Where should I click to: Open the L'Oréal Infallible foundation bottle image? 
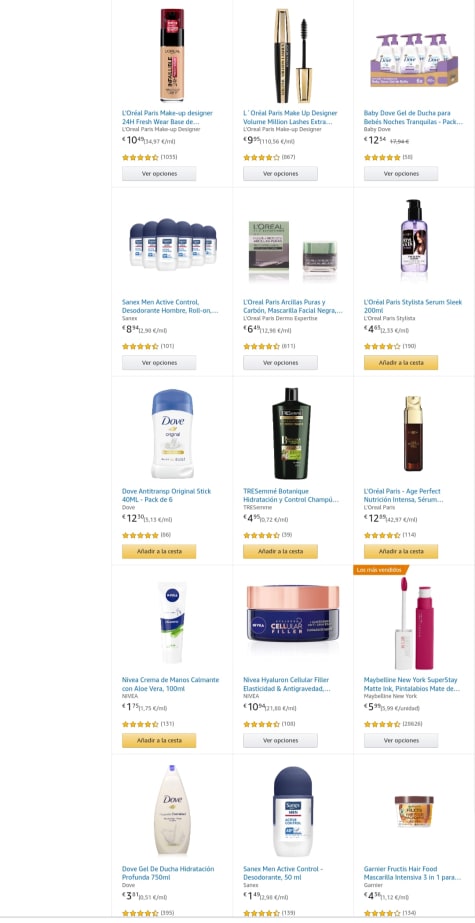click(x=172, y=55)
